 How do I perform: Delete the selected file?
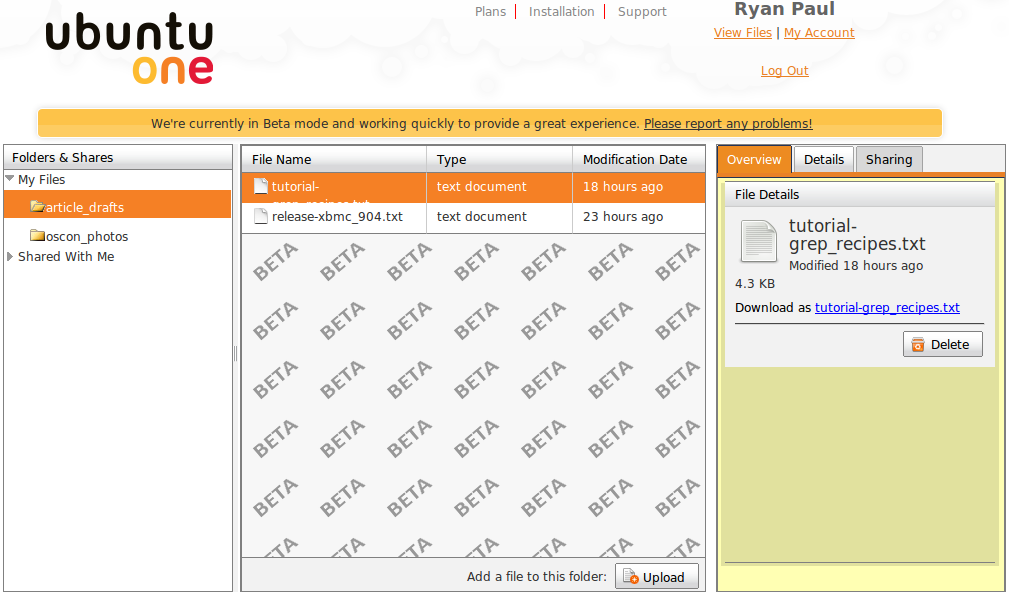[943, 344]
